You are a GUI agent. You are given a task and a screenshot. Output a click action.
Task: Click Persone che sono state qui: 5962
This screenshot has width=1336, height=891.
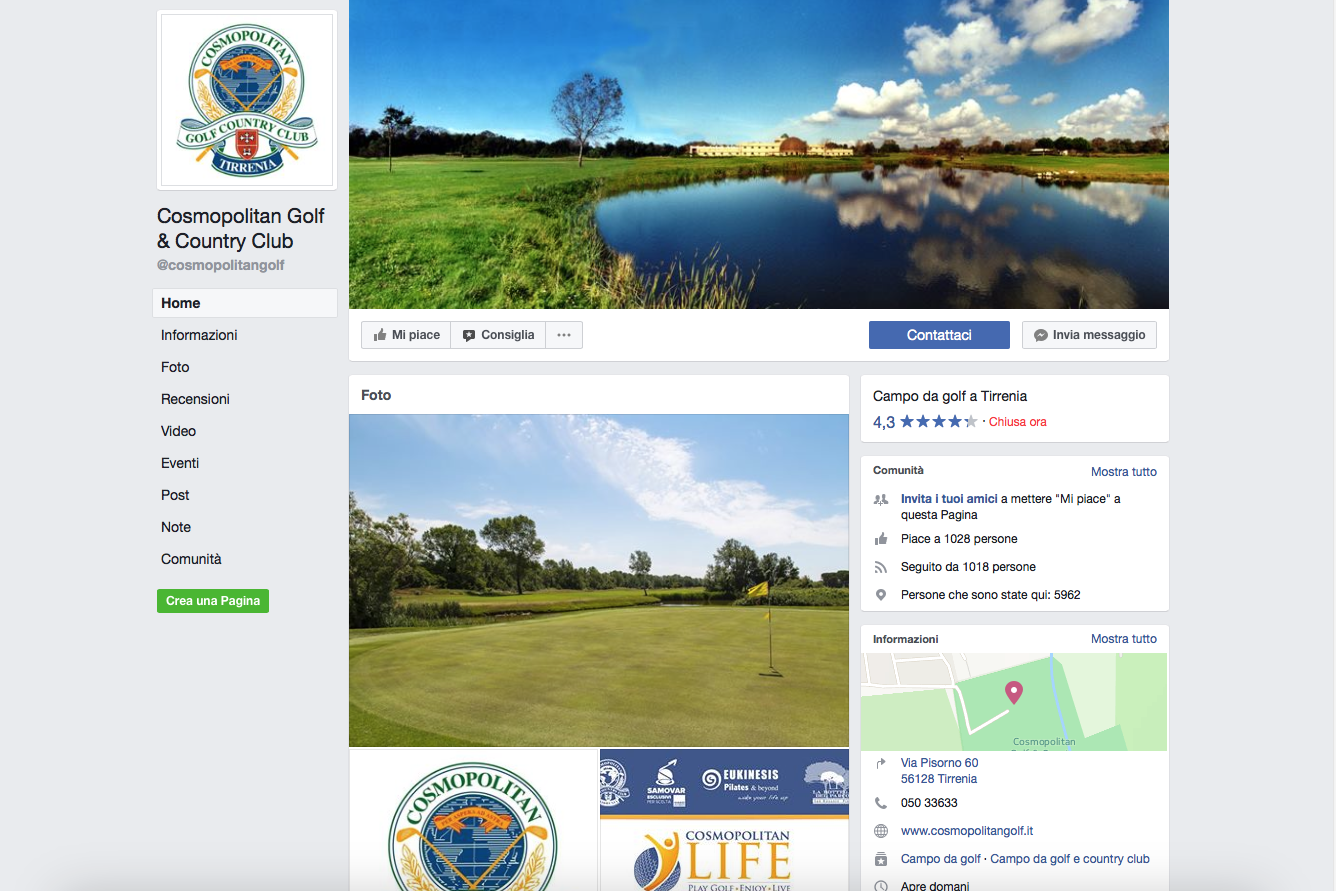tap(990, 595)
